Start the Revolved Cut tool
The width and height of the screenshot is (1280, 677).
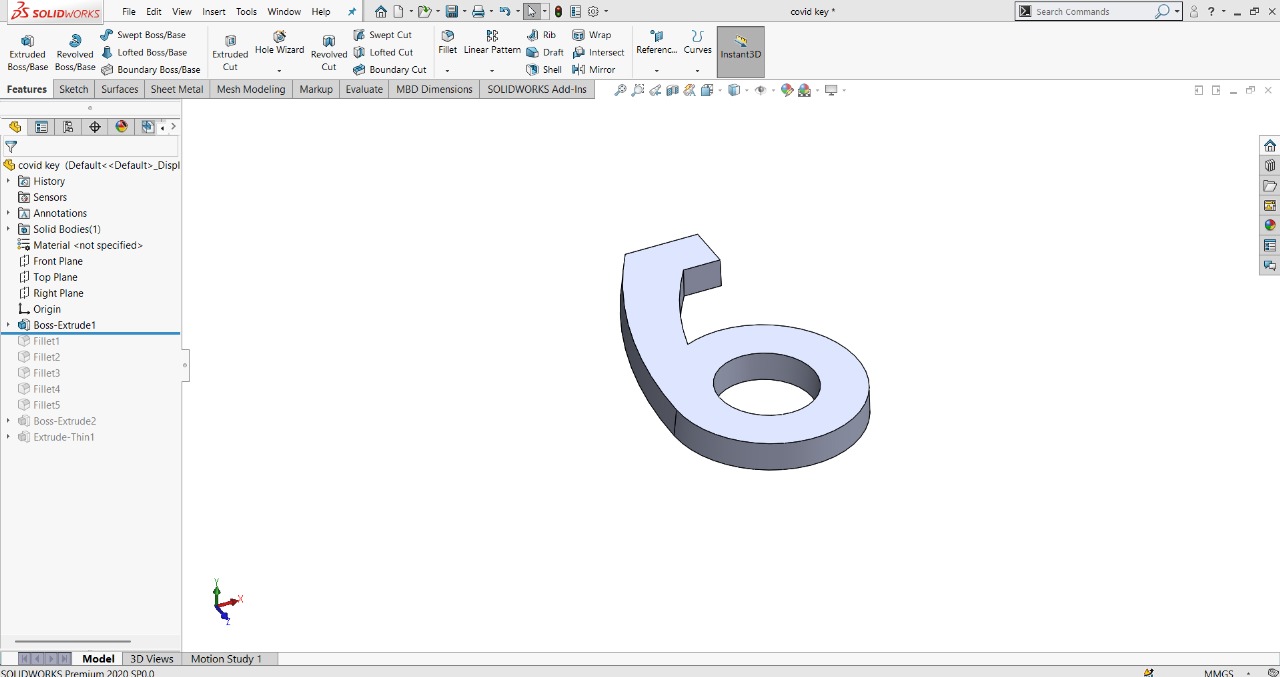click(328, 53)
